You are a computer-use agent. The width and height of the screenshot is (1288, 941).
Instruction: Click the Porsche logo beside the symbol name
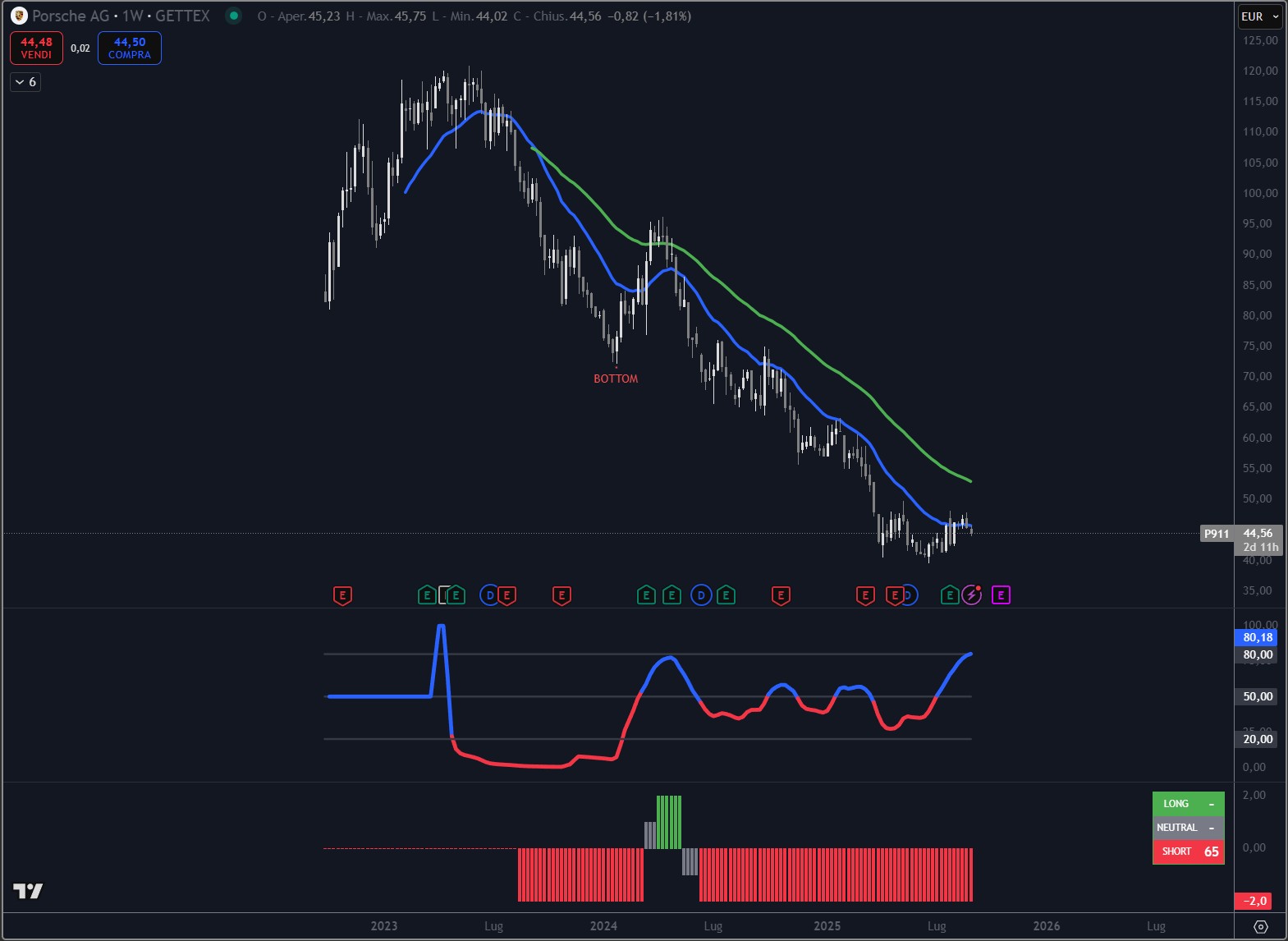tap(19, 16)
